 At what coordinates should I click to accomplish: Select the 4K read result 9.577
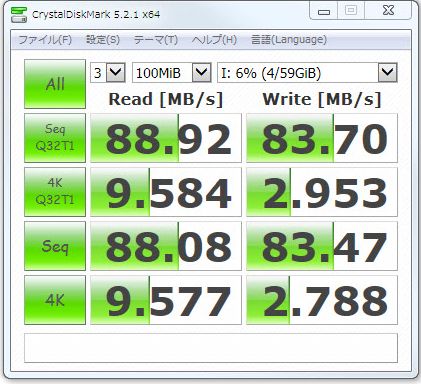pos(166,300)
